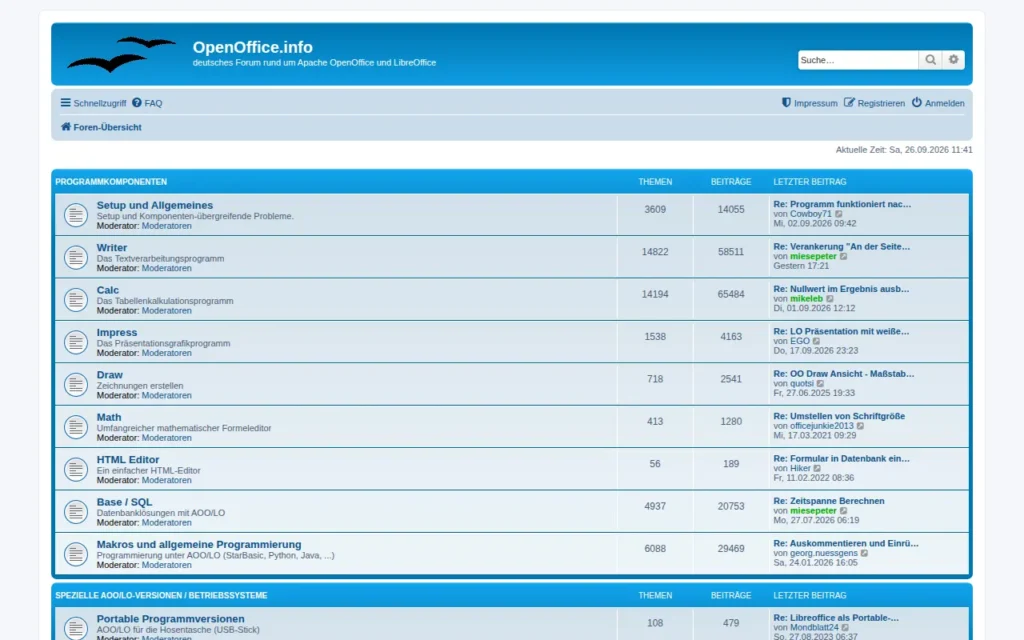
Task: Open SPEZIELLE AOO/LO-VERSIONEN / BETRIEBSSYSTEME category
Action: (161, 596)
